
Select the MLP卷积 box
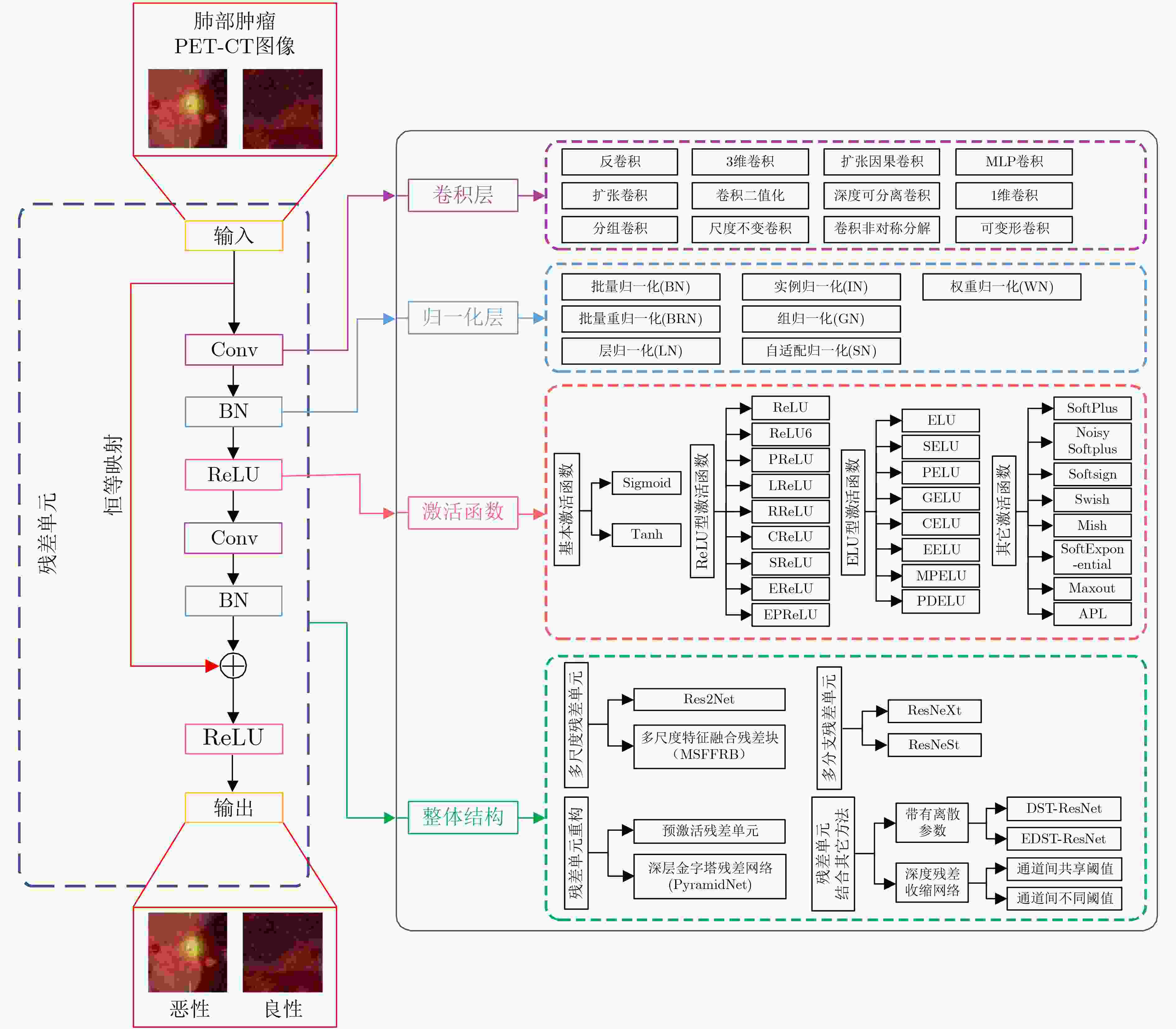click(1014, 162)
